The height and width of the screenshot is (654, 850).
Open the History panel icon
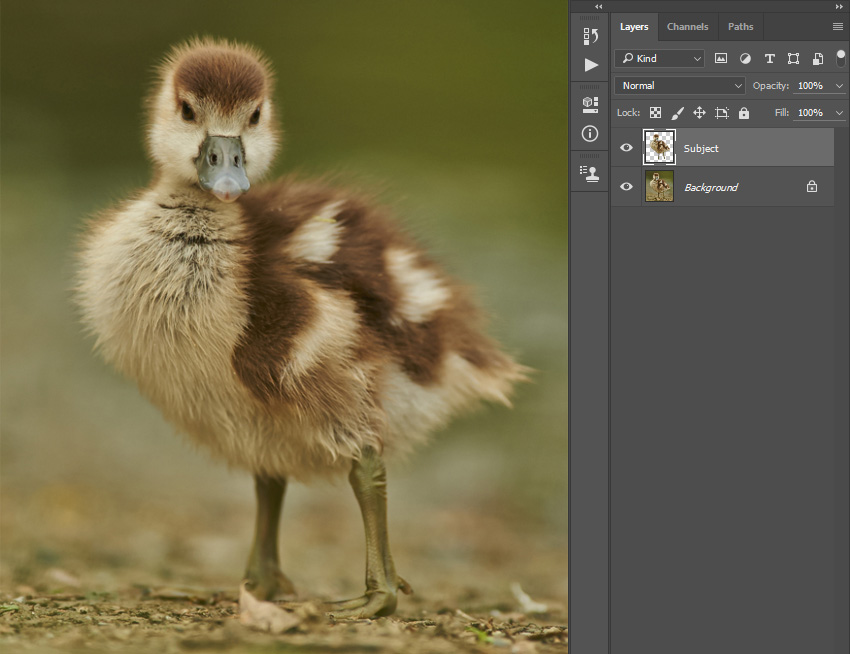tap(590, 36)
